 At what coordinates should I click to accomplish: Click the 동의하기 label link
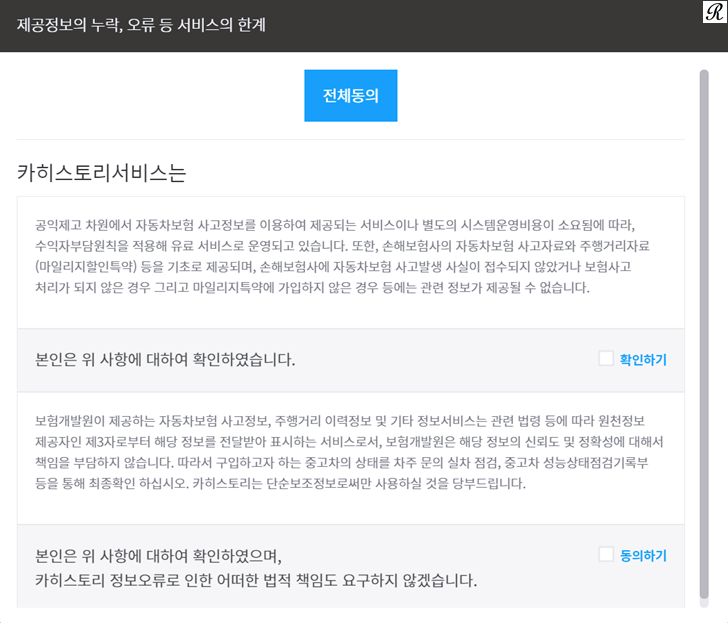643,555
